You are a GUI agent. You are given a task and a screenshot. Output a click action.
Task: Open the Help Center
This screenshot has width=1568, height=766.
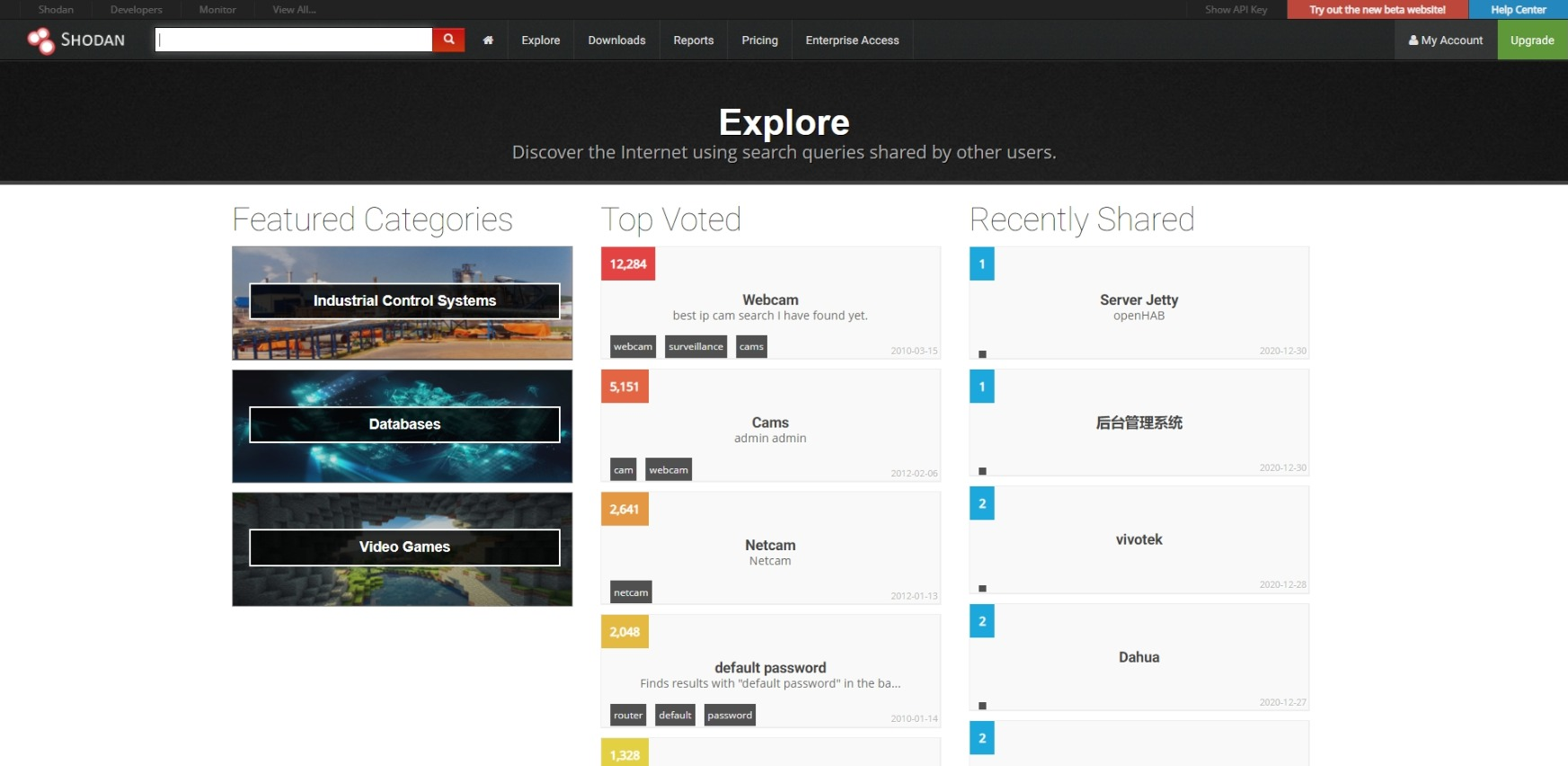click(x=1519, y=10)
